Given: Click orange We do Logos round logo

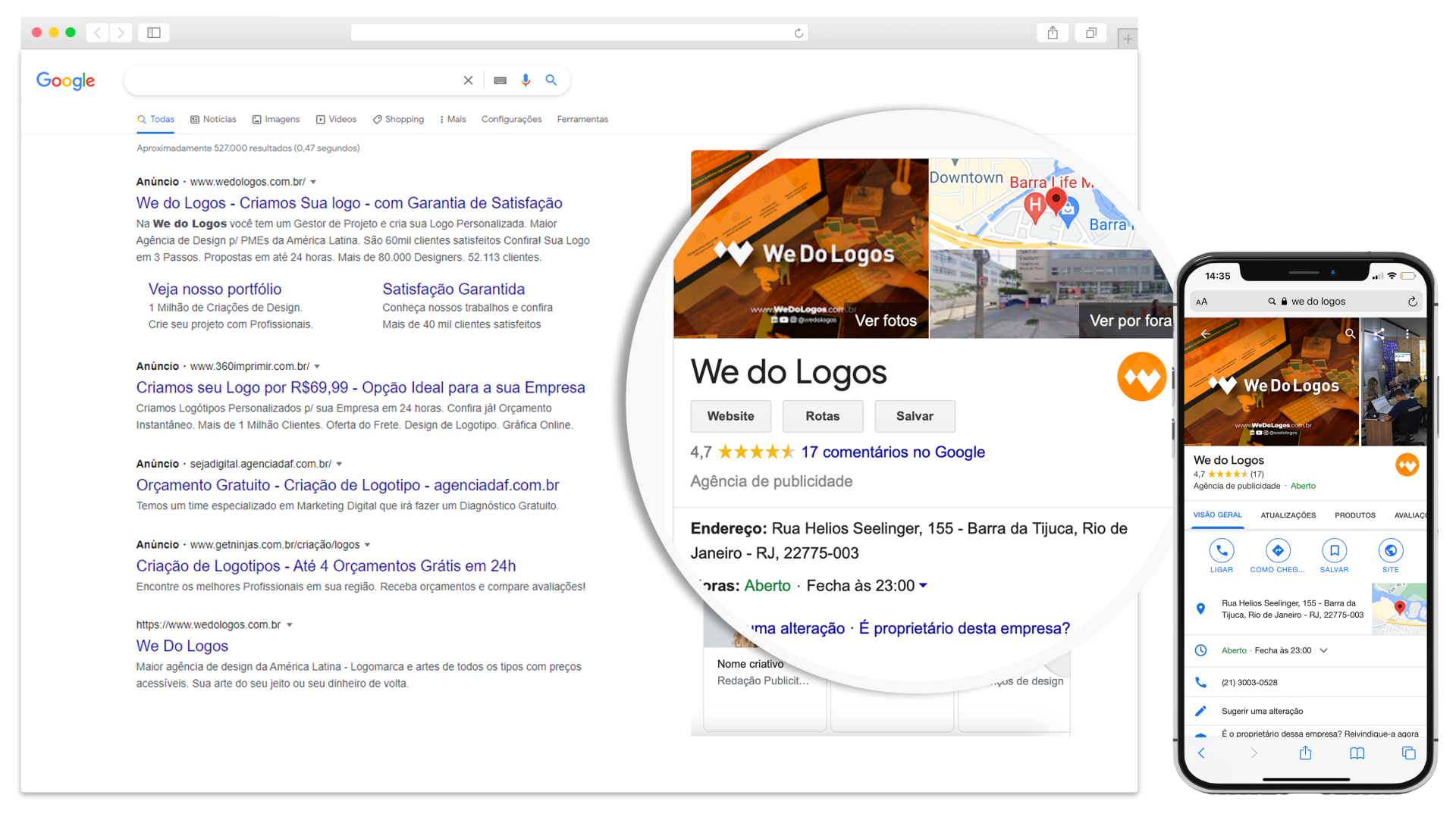Looking at the screenshot, I should click(1141, 377).
